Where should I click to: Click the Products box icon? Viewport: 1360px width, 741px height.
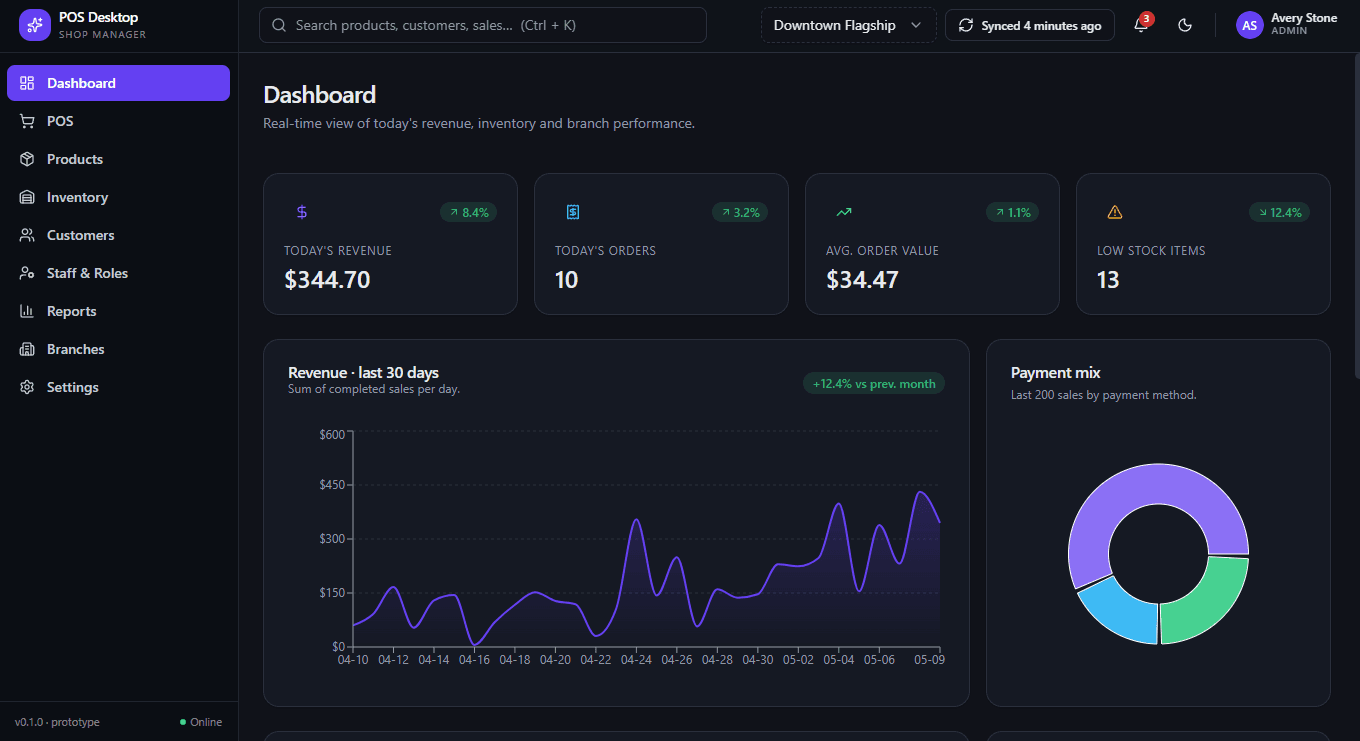[x=27, y=159]
